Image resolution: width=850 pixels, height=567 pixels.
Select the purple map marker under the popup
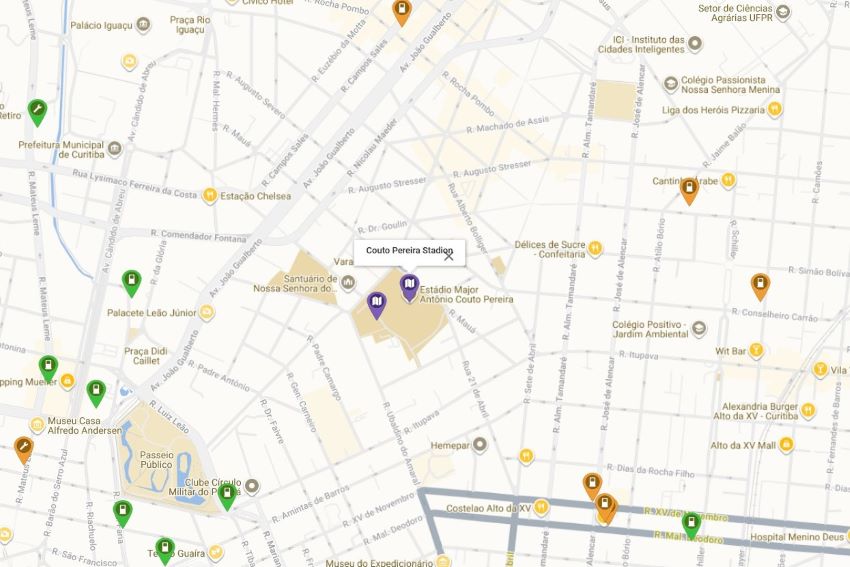click(409, 288)
